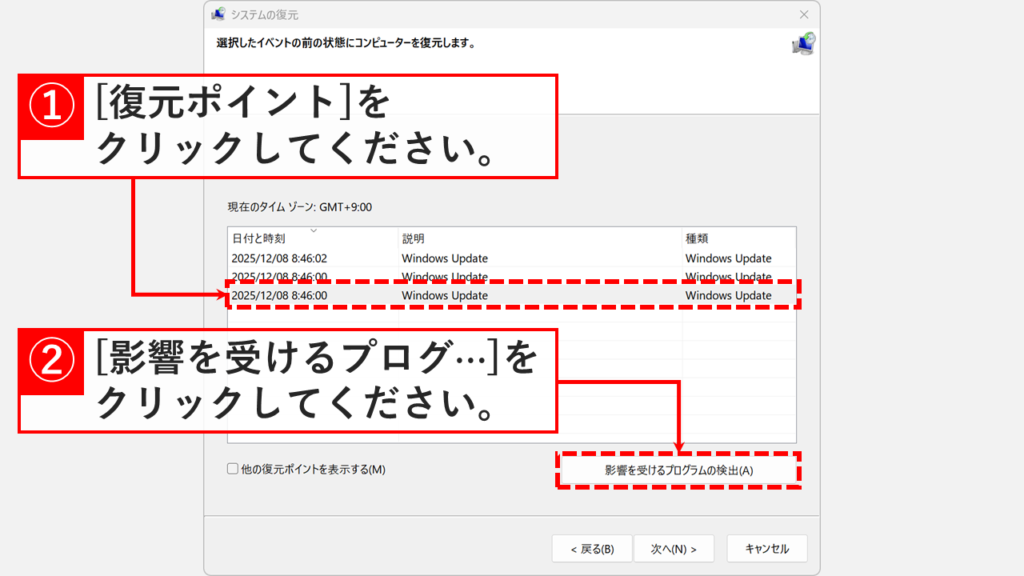The height and width of the screenshot is (576, 1024).
Task: Cancel the restore with キャンセル
Action: [768, 548]
